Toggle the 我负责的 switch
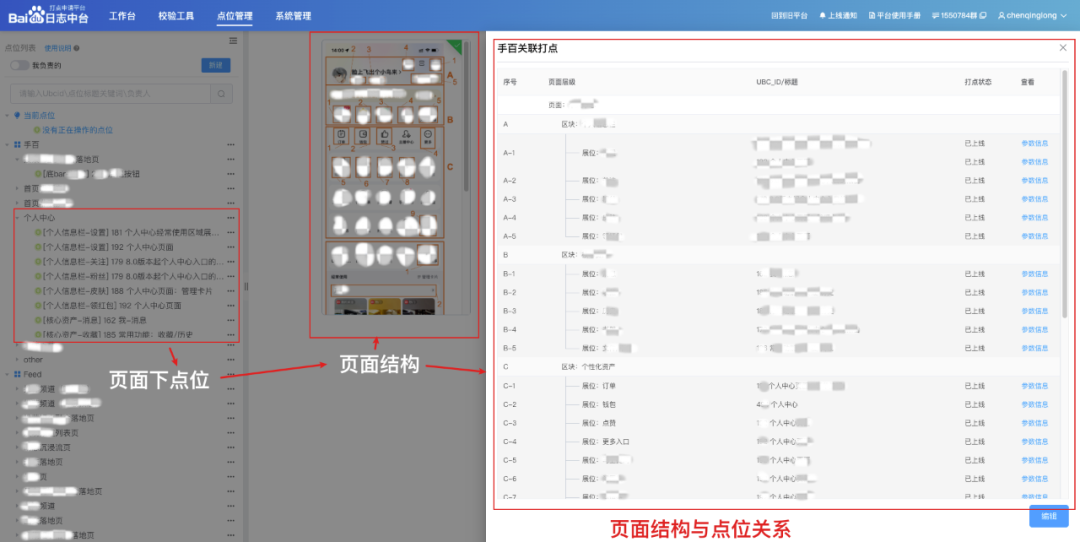 [19, 65]
